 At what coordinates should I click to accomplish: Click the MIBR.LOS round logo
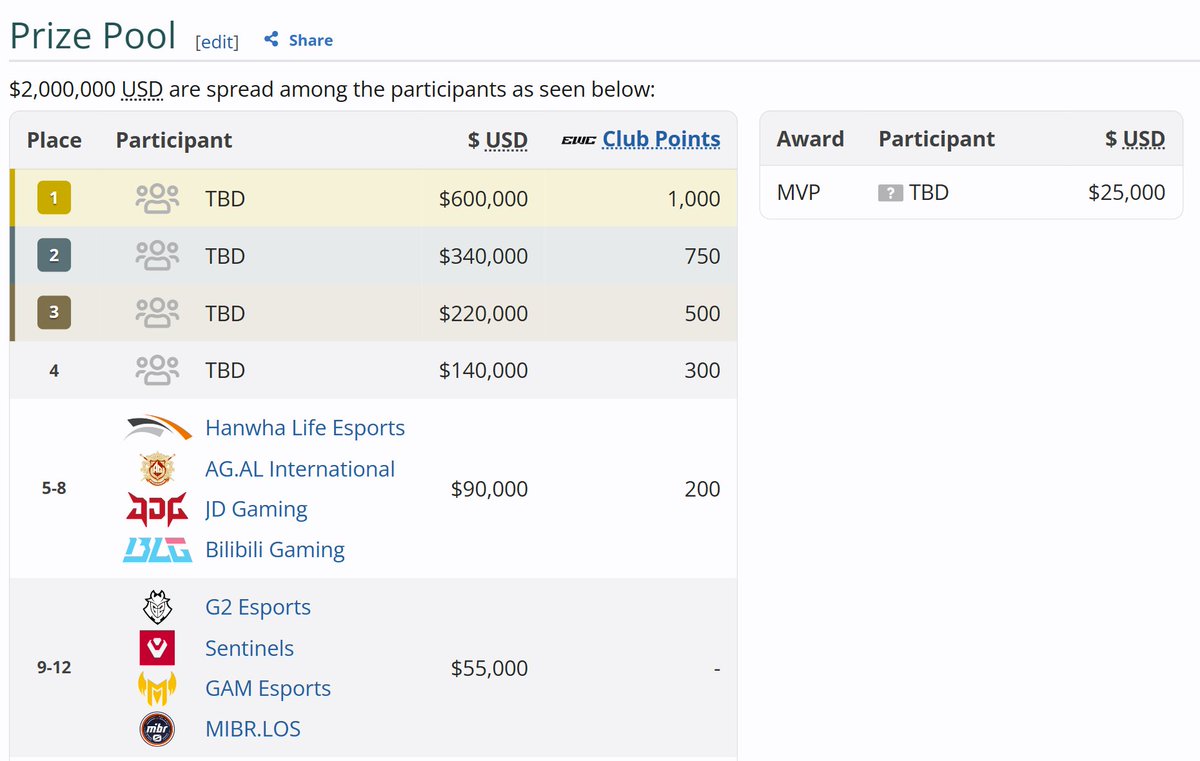(x=158, y=729)
